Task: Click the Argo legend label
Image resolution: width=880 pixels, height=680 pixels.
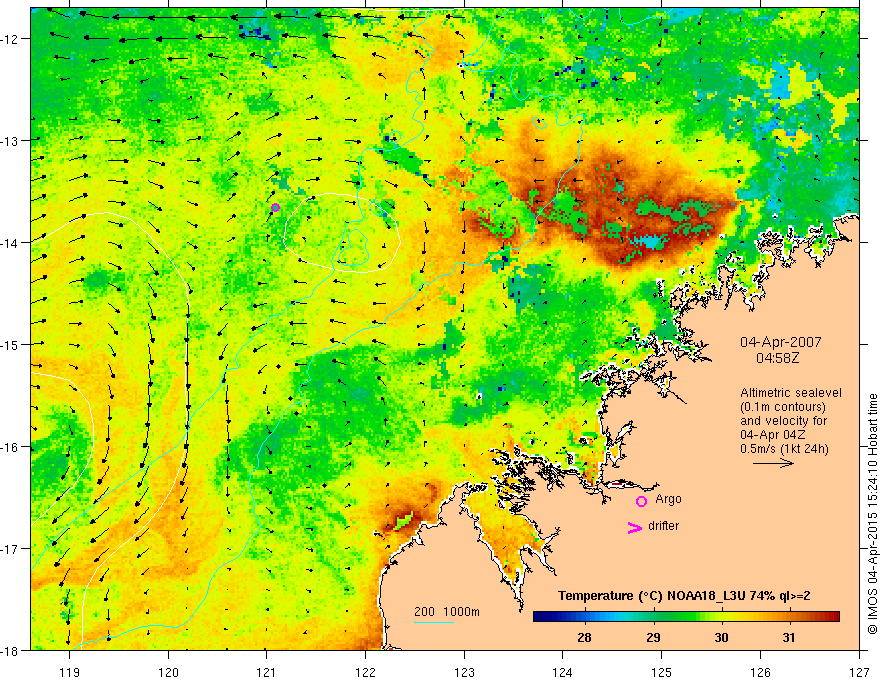Action: tap(668, 499)
